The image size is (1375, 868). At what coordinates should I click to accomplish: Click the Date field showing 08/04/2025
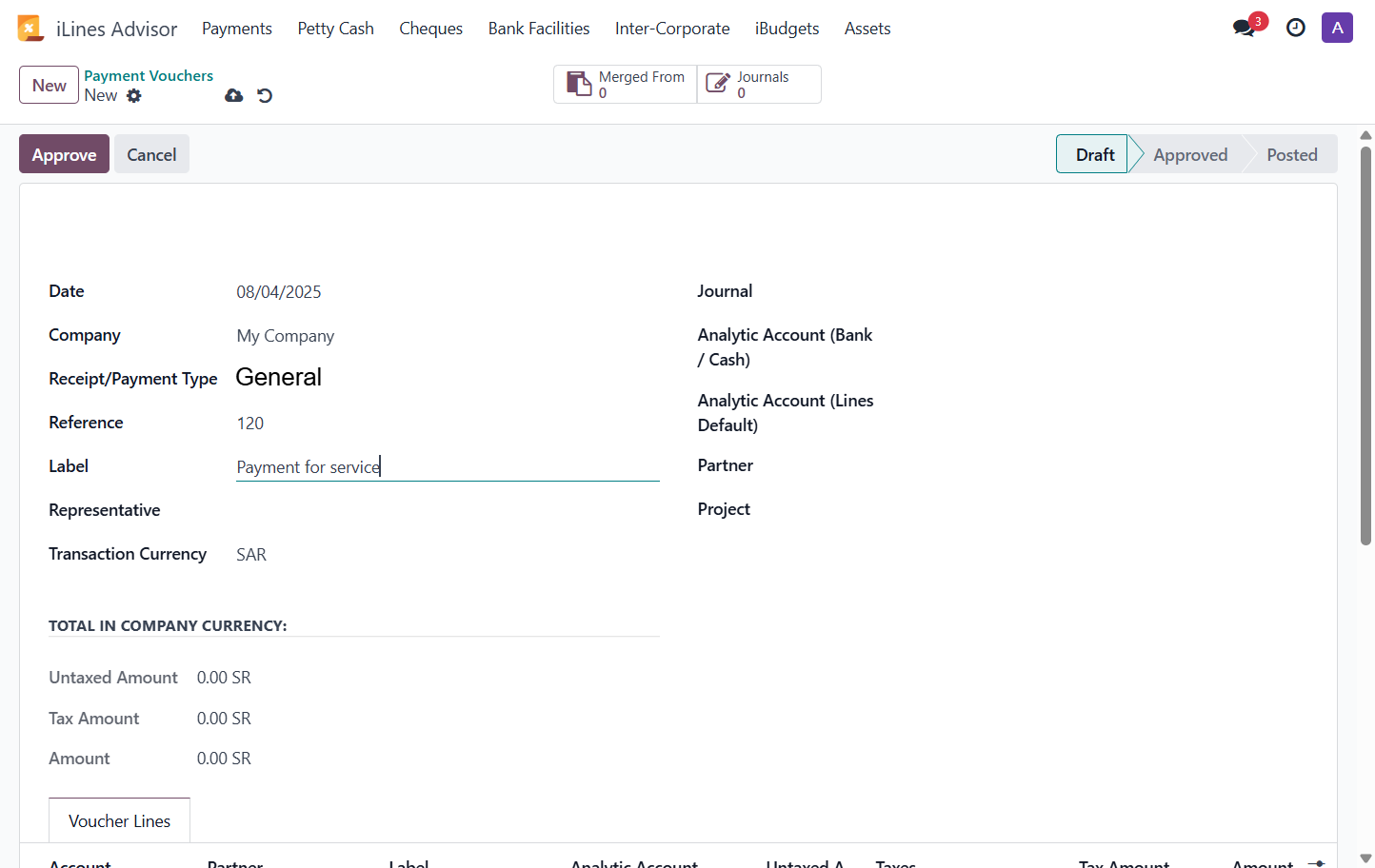[x=448, y=292]
